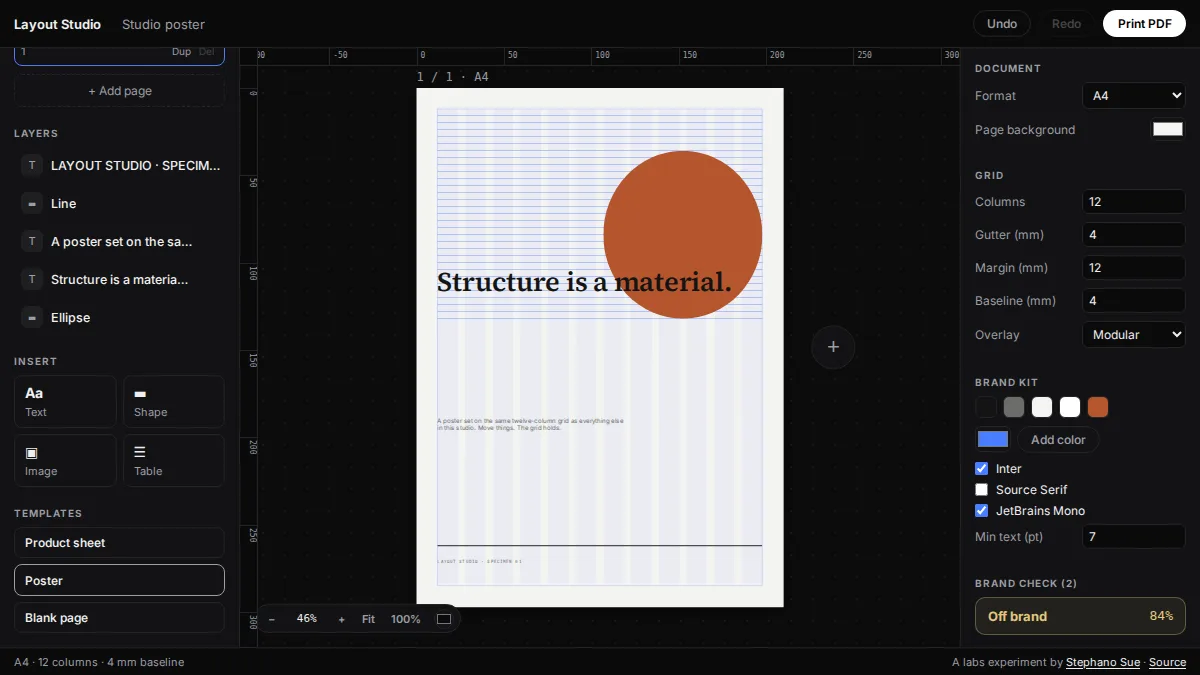Click the T icon of 'Structure is a materia...' layer

click(32, 279)
